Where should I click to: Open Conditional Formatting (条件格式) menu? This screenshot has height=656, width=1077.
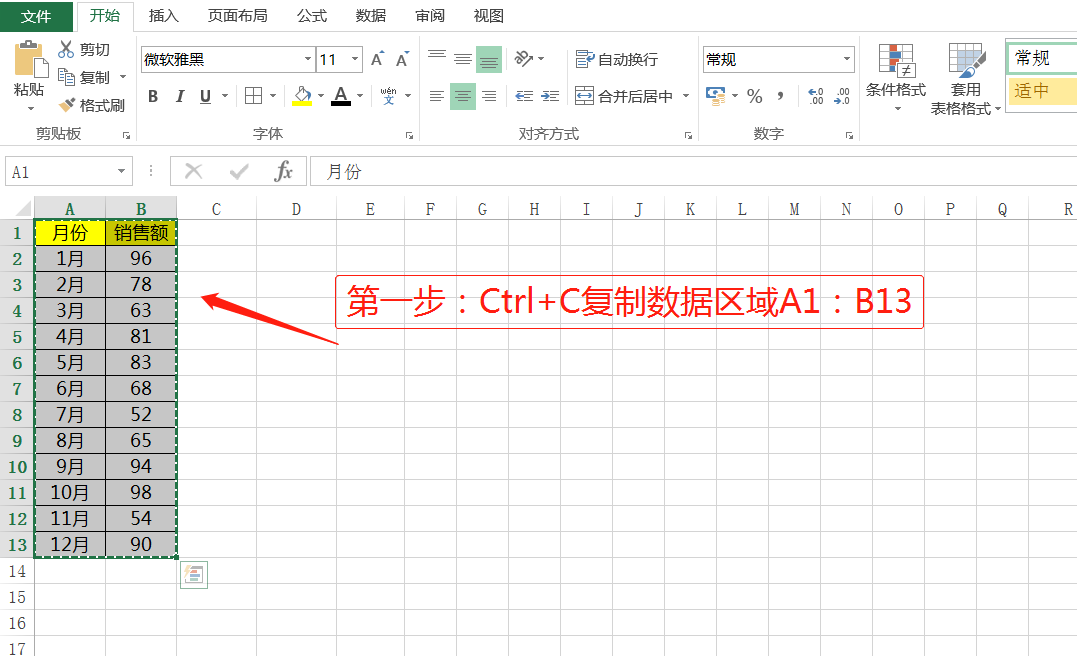[896, 78]
